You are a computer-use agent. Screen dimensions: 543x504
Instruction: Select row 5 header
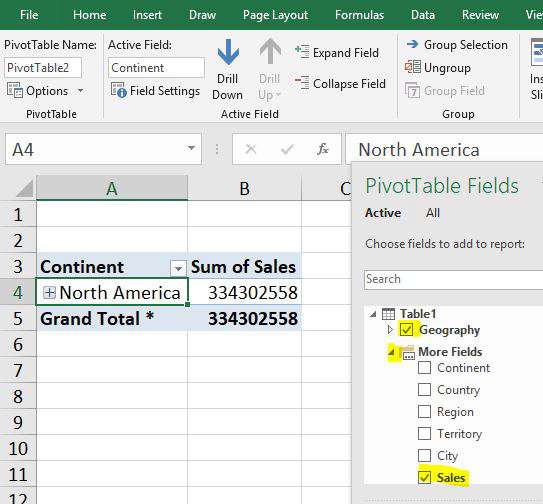pos(18,318)
